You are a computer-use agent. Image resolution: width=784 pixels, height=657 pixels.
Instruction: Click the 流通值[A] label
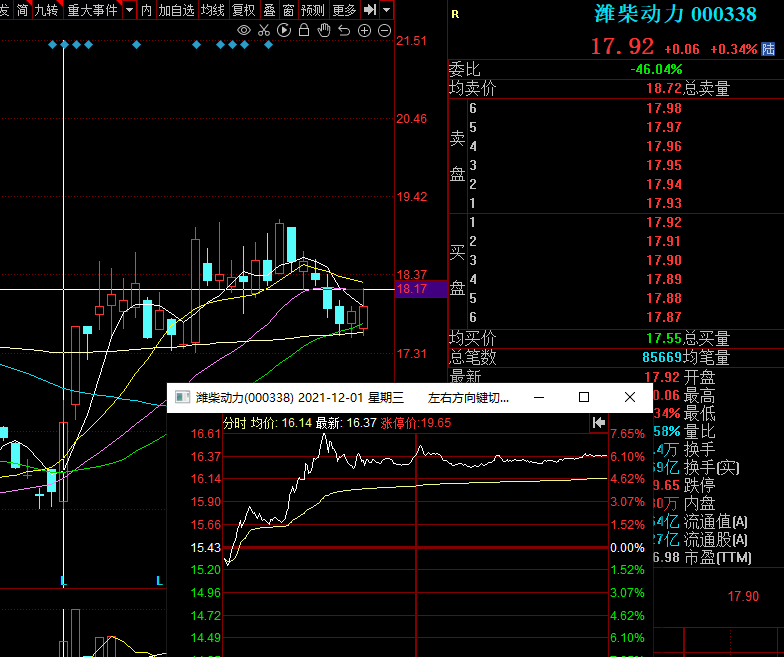[x=716, y=522]
